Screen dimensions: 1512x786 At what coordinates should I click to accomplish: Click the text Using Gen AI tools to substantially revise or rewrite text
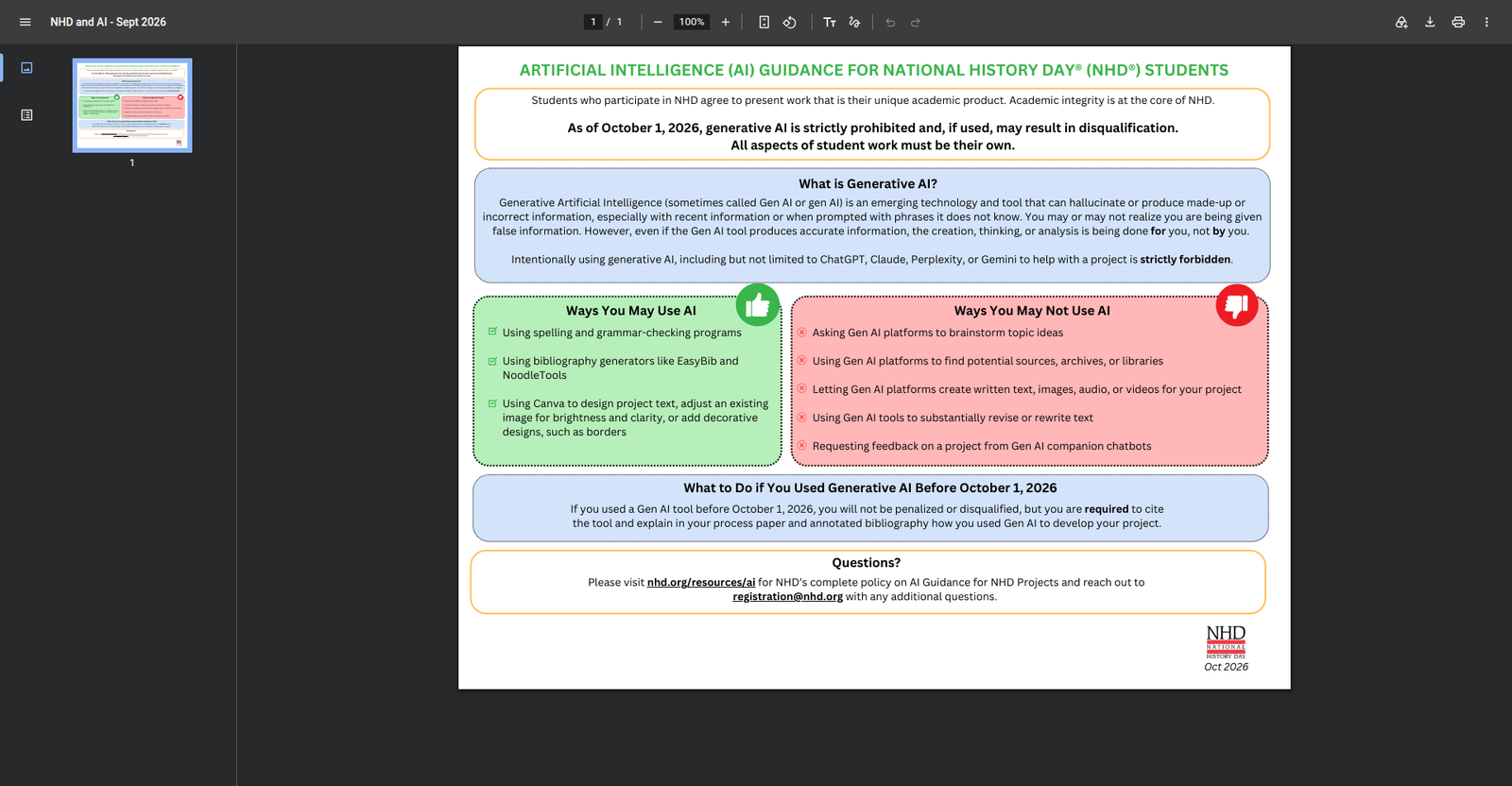click(x=953, y=418)
